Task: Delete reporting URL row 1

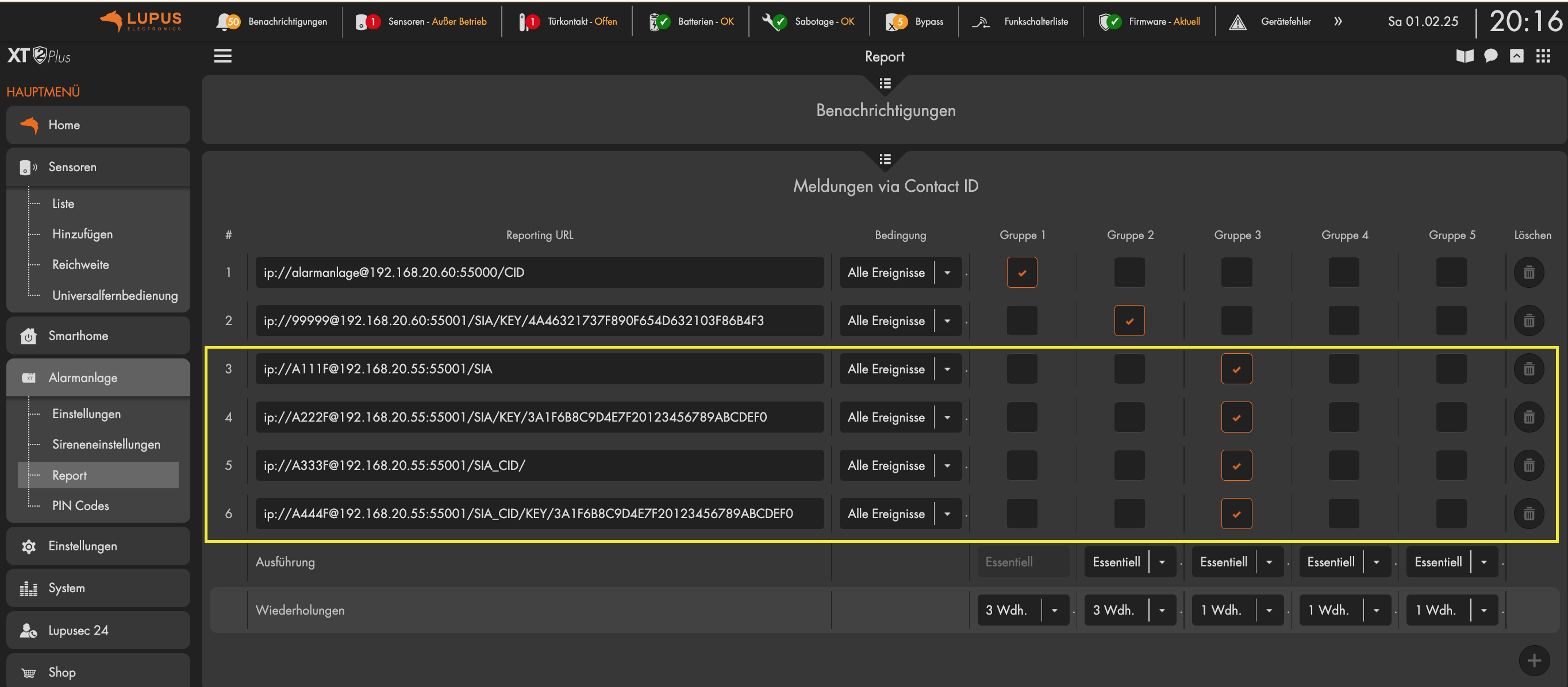Action: pos(1528,272)
